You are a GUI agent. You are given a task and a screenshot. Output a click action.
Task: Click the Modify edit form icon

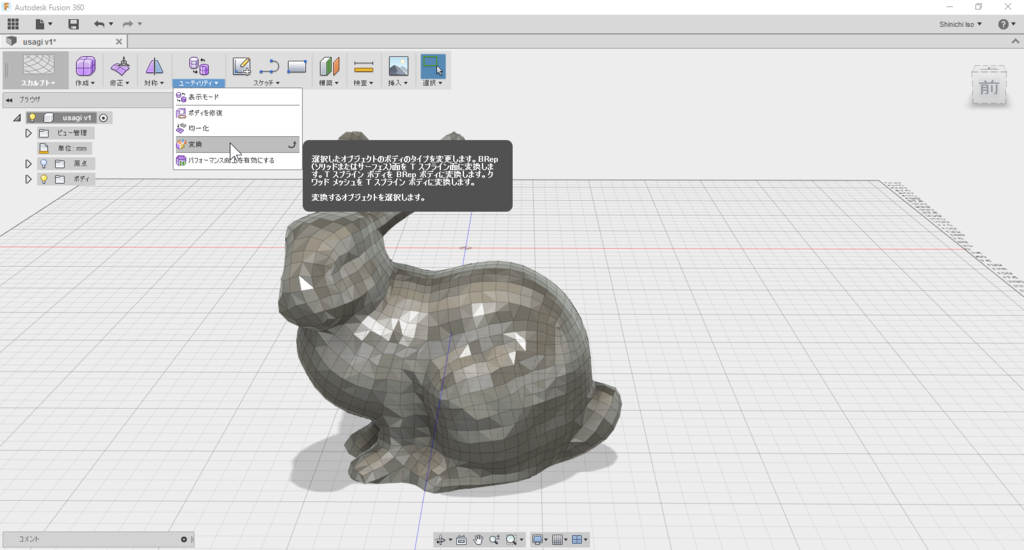[120, 66]
